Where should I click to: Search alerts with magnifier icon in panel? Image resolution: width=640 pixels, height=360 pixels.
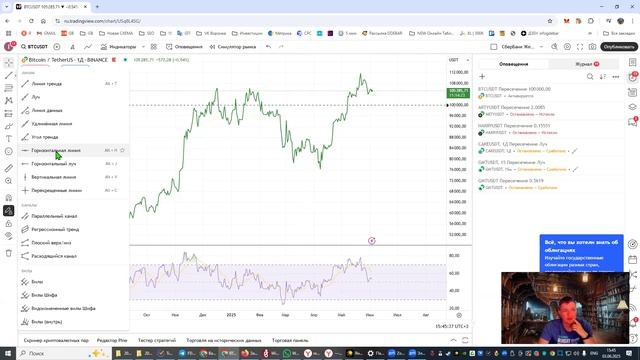[x=590, y=77]
